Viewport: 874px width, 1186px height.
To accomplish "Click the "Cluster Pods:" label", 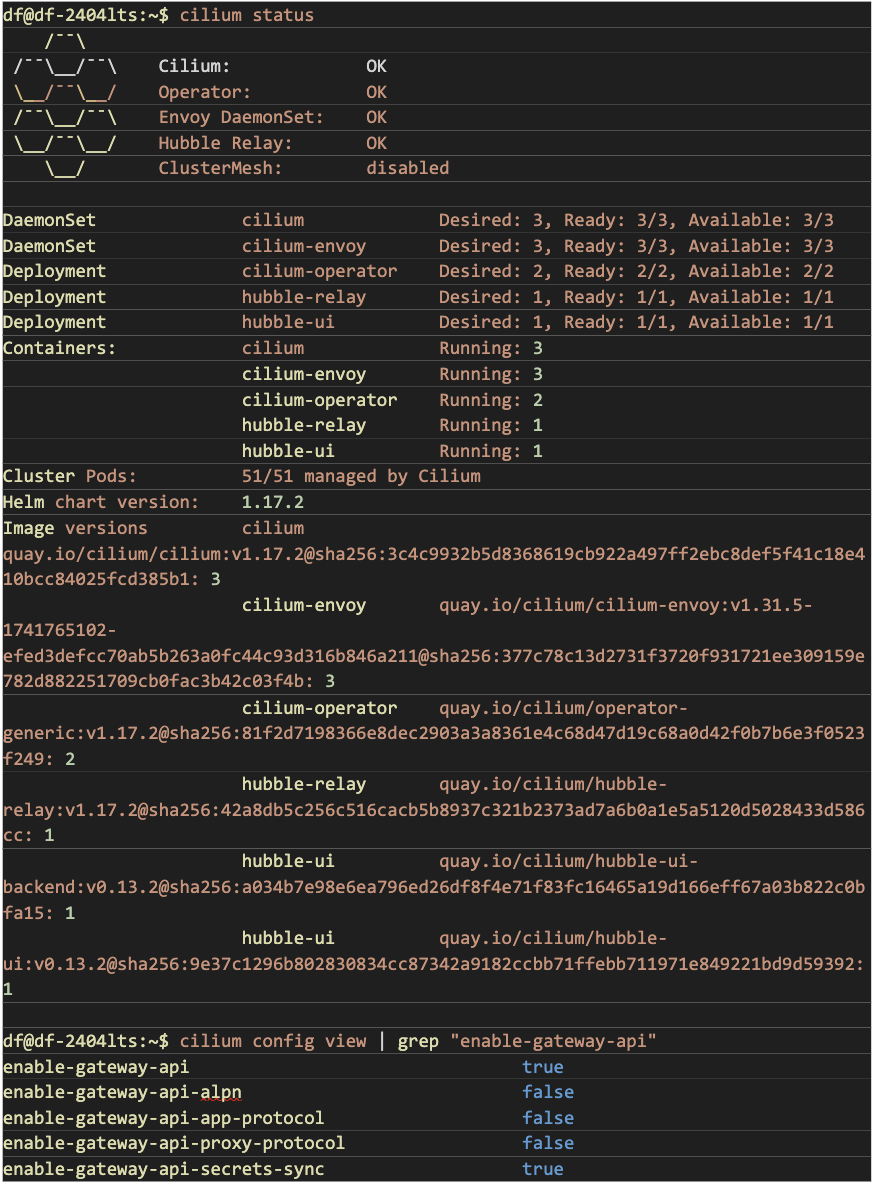I will pos(70,476).
